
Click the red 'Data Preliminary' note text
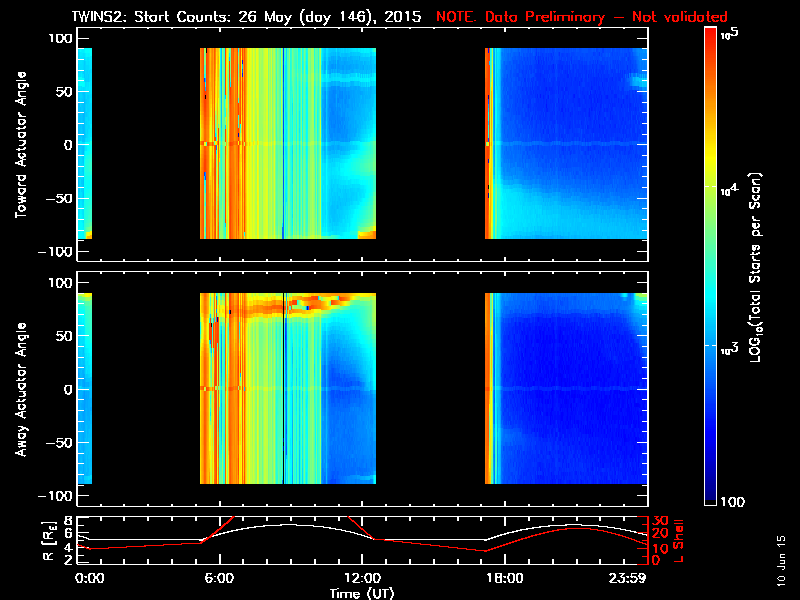click(582, 17)
